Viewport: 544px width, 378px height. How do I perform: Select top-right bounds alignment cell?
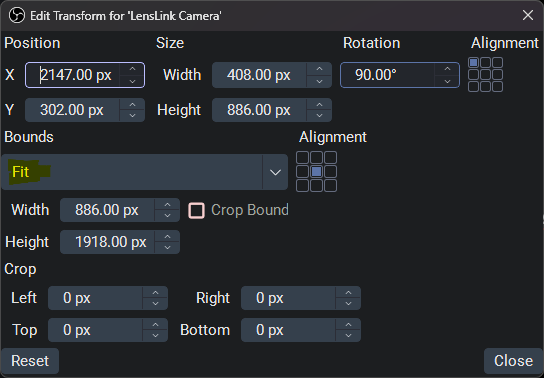[x=330, y=157]
